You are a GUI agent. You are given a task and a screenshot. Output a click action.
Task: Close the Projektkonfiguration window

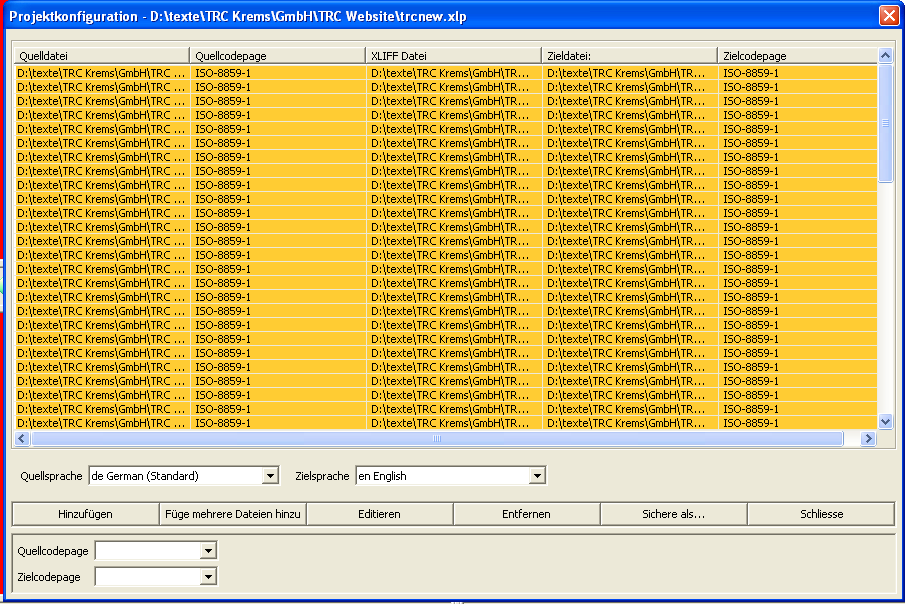[x=887, y=16]
